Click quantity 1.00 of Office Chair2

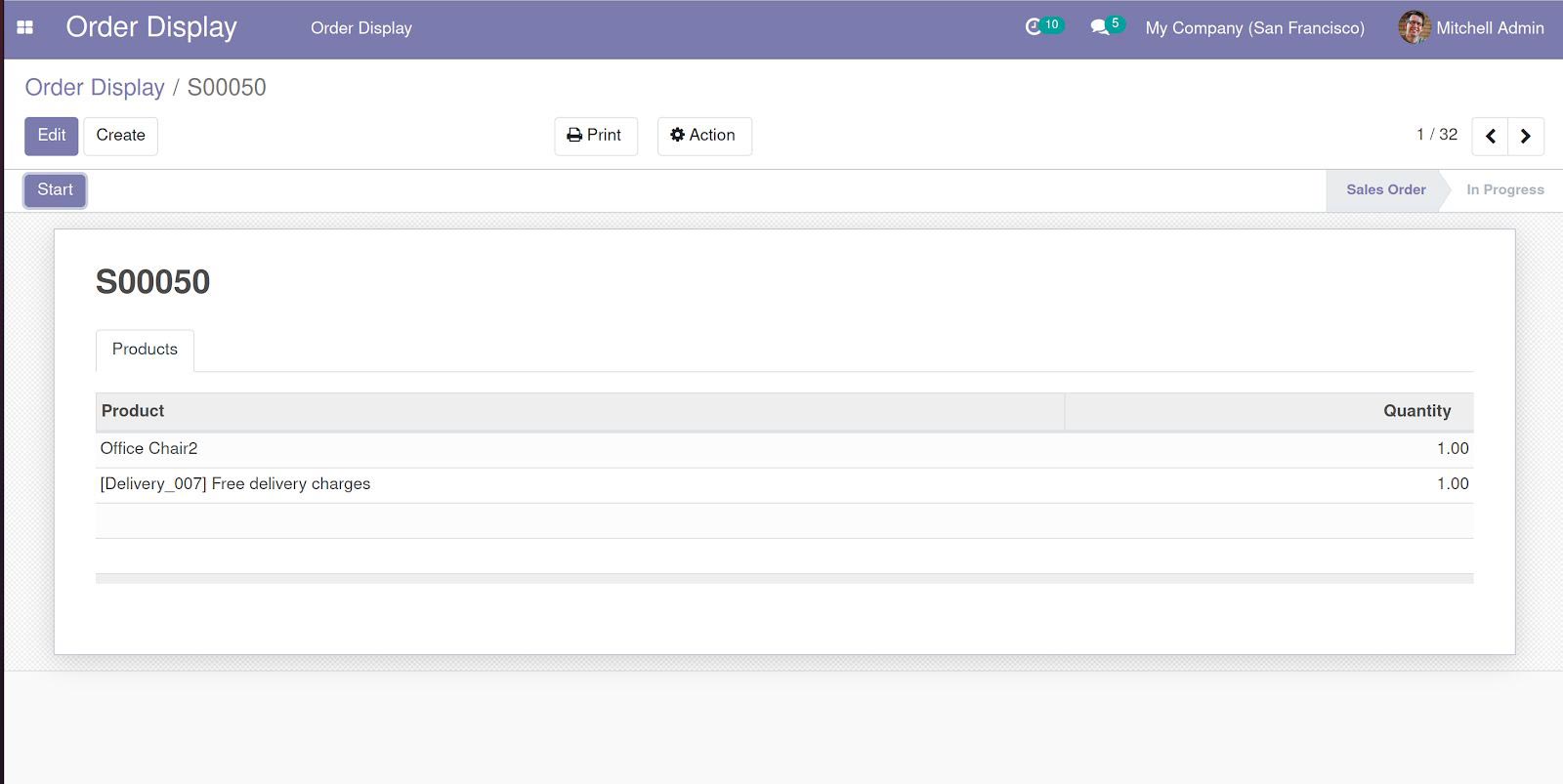click(1453, 449)
